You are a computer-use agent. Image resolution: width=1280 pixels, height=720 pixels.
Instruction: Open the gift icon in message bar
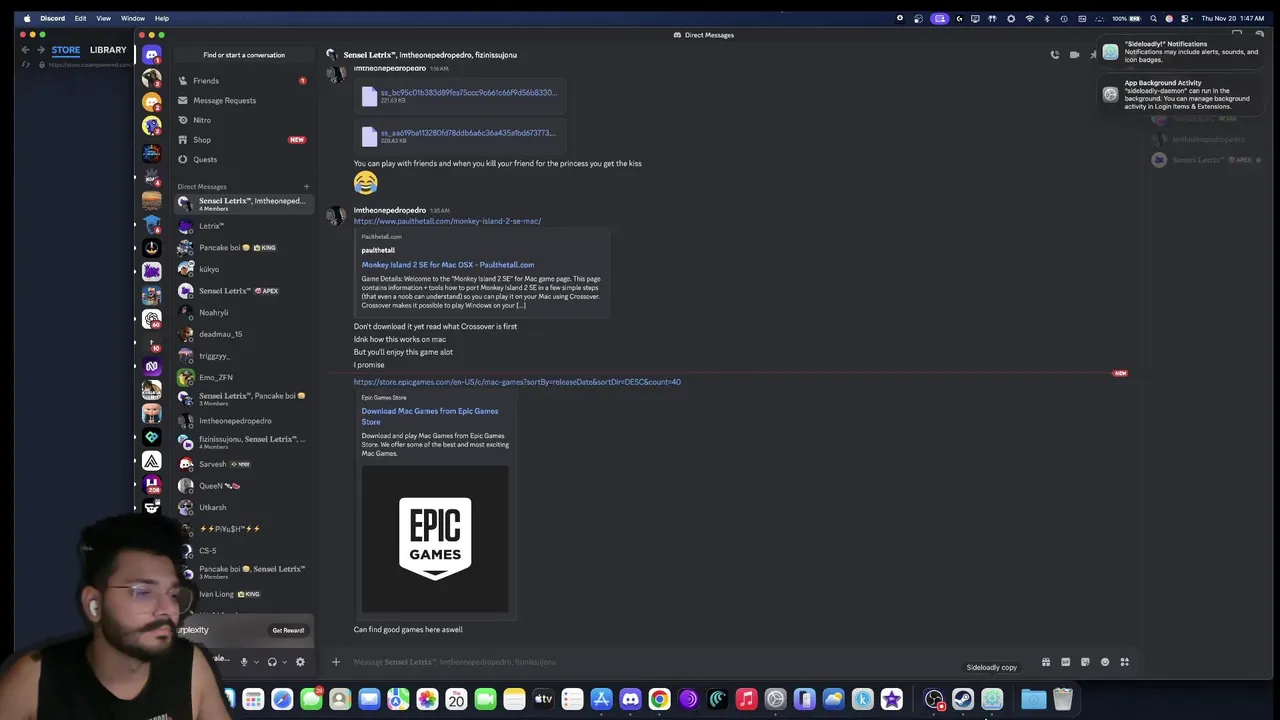(1046, 662)
